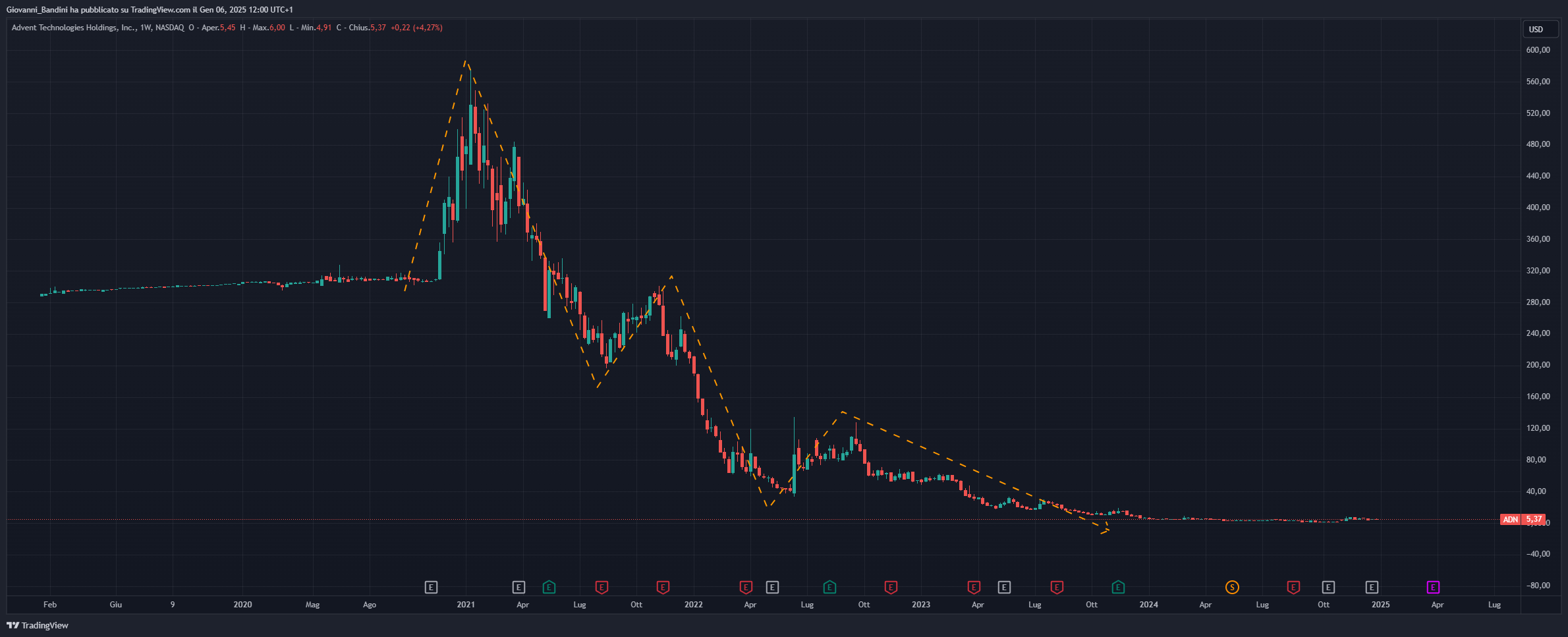Click the close value Chius.5,37
The width and height of the screenshot is (1568, 637).
click(367, 28)
